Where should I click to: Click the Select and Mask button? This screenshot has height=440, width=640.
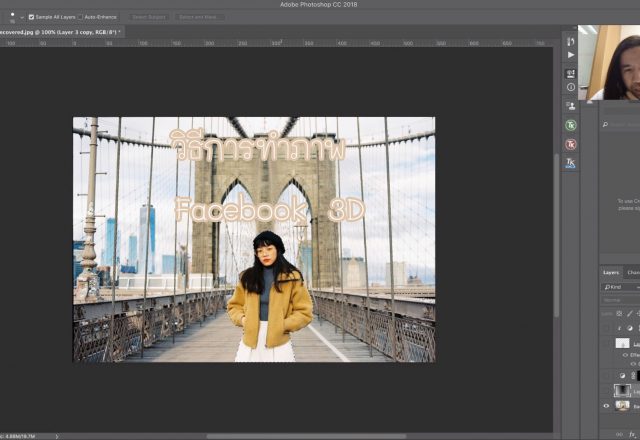200,17
